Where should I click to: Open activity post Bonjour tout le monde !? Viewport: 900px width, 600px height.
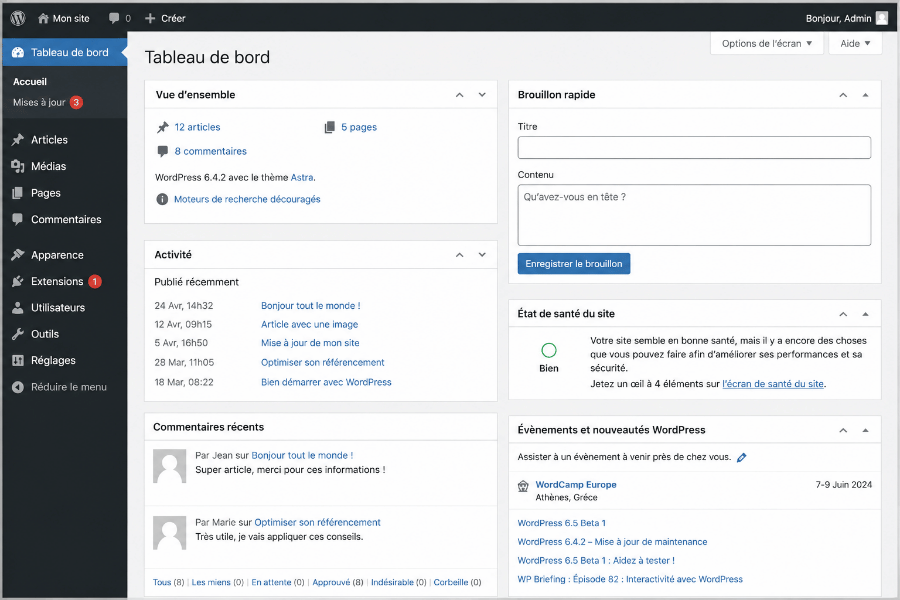coord(311,305)
